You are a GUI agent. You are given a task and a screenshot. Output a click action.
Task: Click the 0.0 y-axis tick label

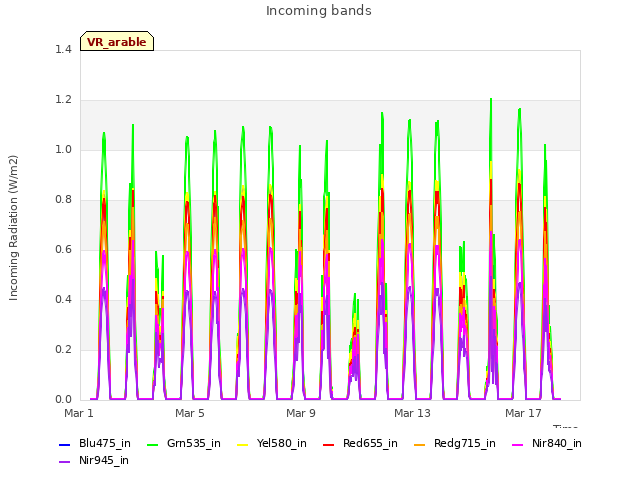pyautogui.click(x=63, y=400)
